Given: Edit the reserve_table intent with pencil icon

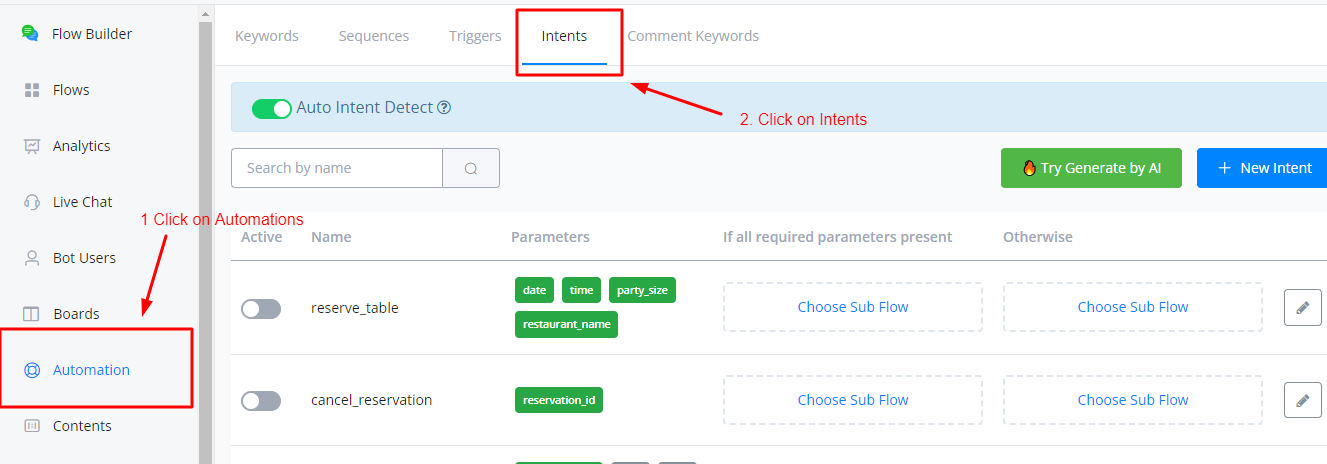Looking at the screenshot, I should click(1302, 308).
